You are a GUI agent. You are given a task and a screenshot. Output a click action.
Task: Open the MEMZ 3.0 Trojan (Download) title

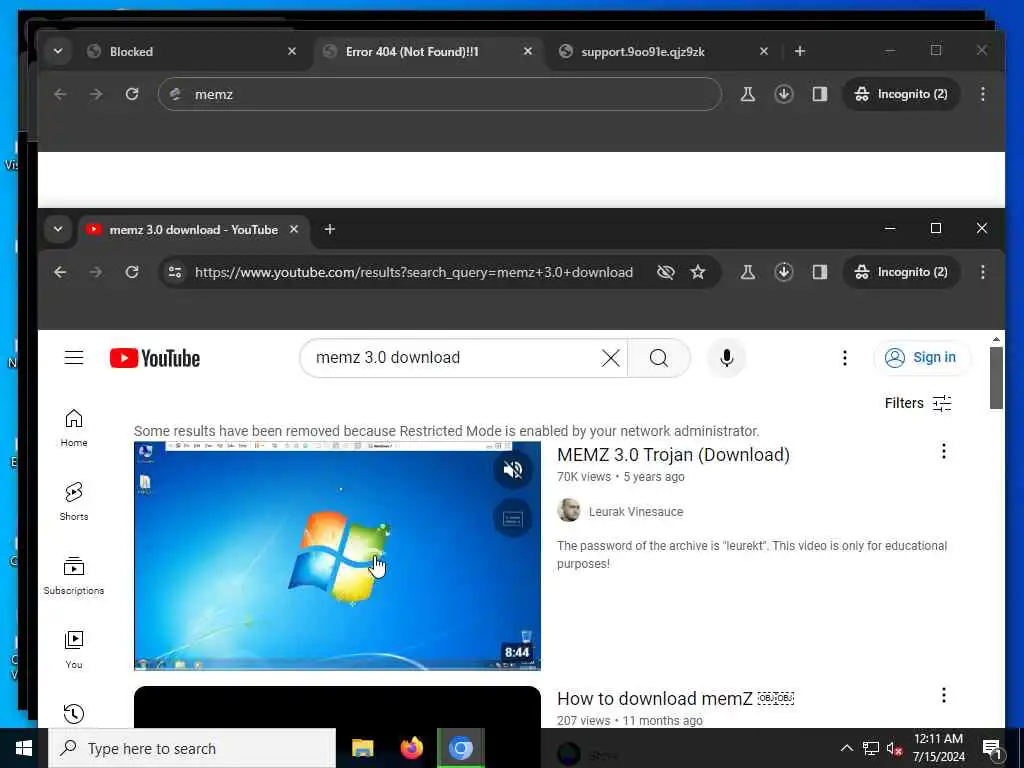tap(673, 455)
